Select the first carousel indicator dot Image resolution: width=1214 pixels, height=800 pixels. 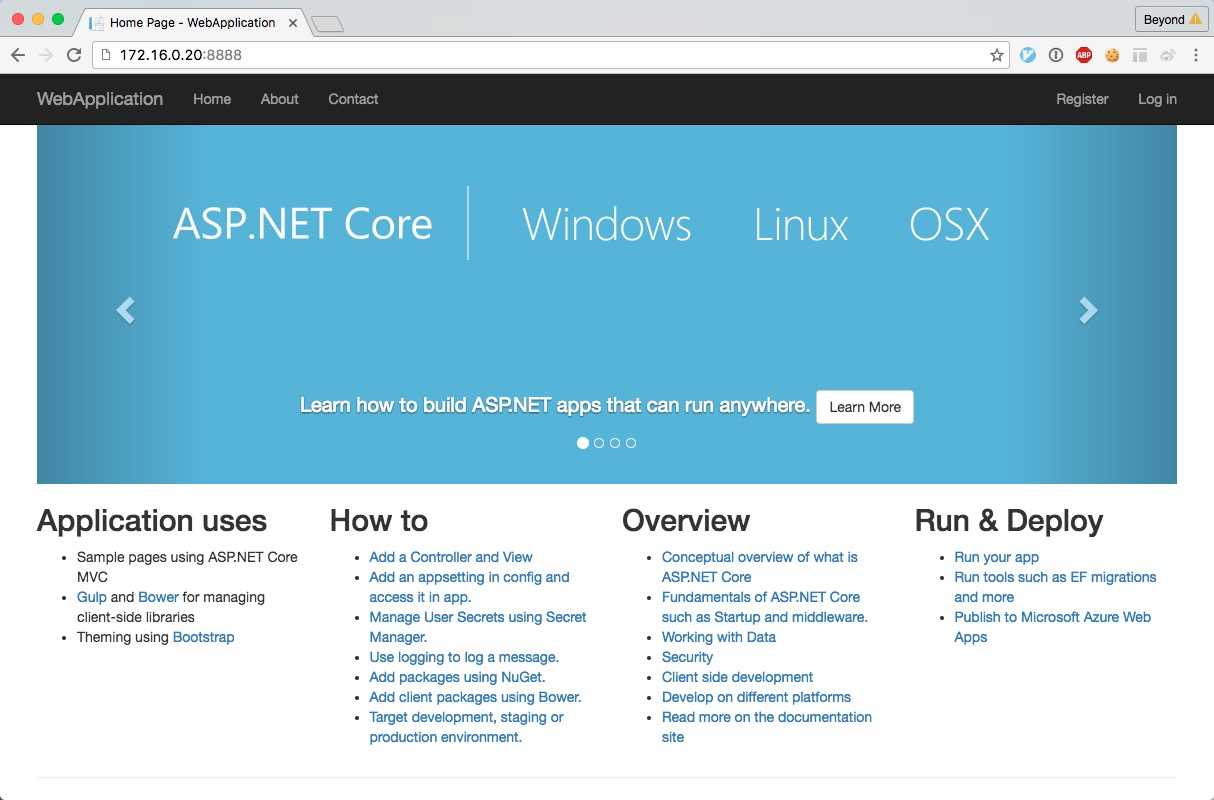[583, 443]
